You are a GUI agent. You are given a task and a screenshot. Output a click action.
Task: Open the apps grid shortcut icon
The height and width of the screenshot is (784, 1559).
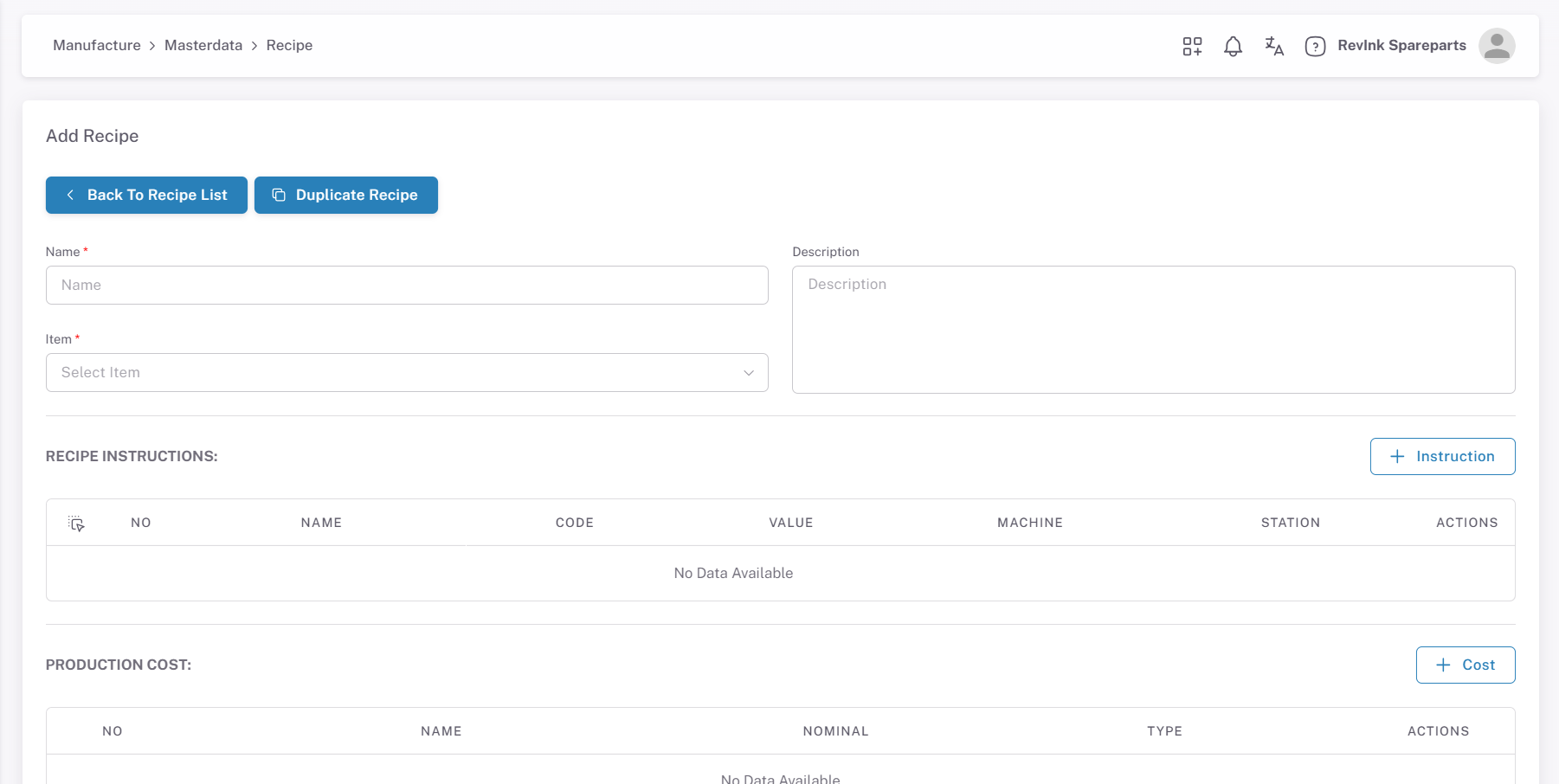click(x=1192, y=46)
